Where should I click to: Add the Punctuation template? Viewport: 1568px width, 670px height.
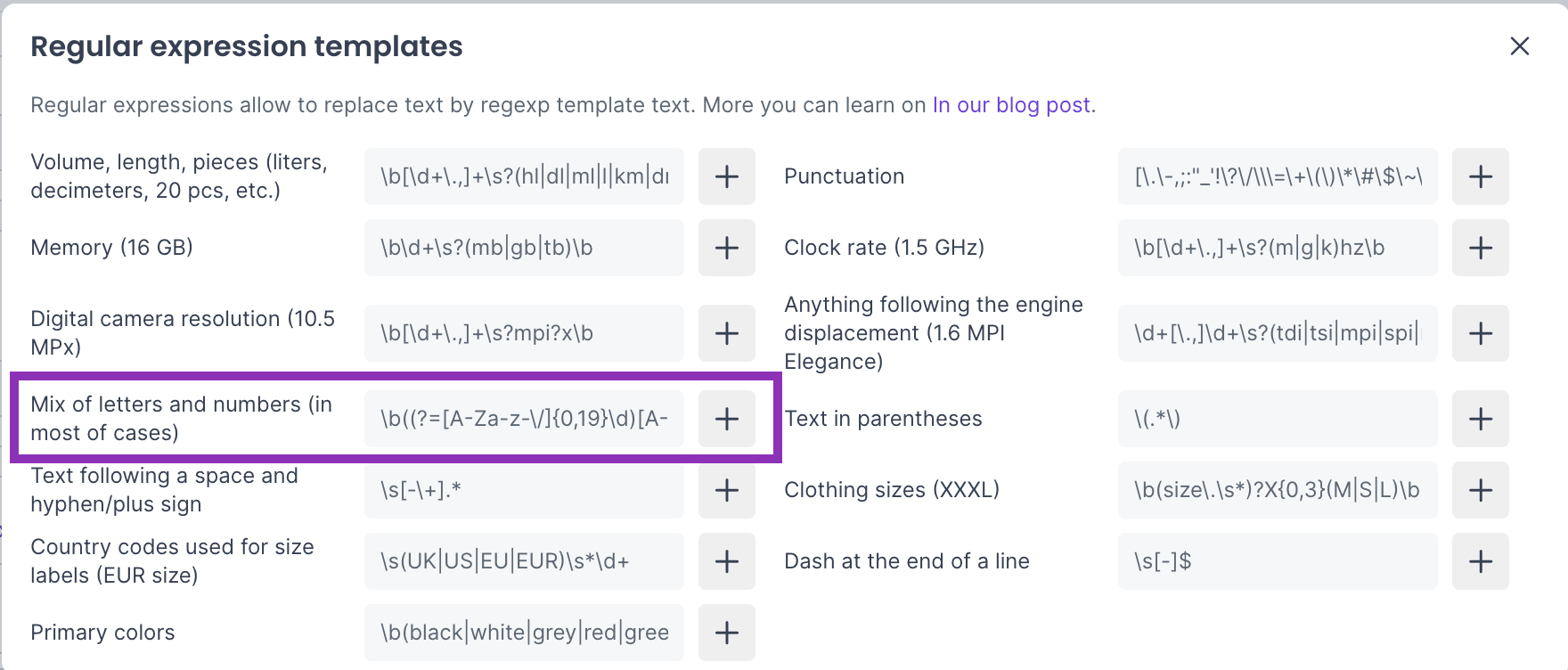click(x=1481, y=176)
